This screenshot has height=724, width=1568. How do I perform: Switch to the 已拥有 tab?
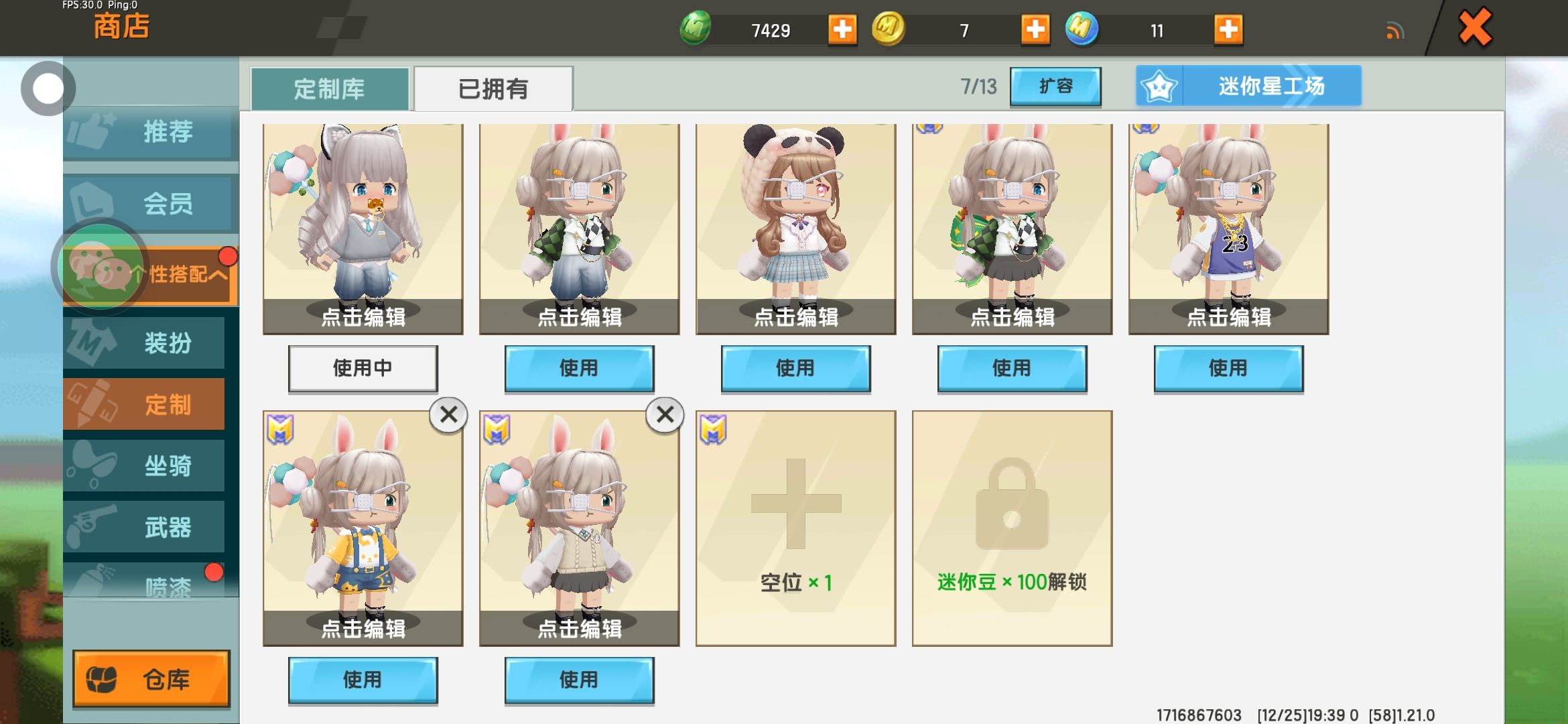(493, 88)
